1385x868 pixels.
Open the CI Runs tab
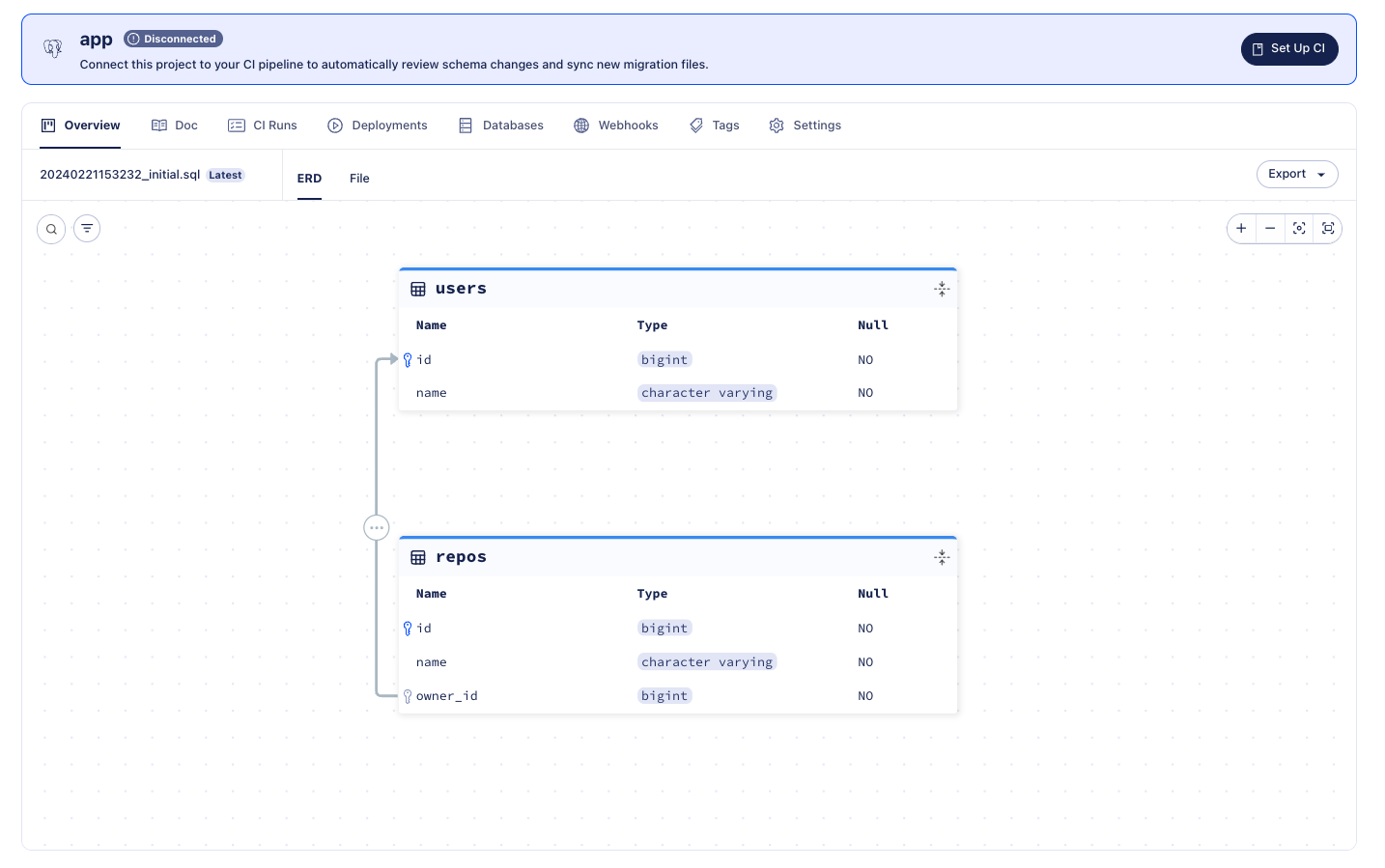tap(263, 125)
